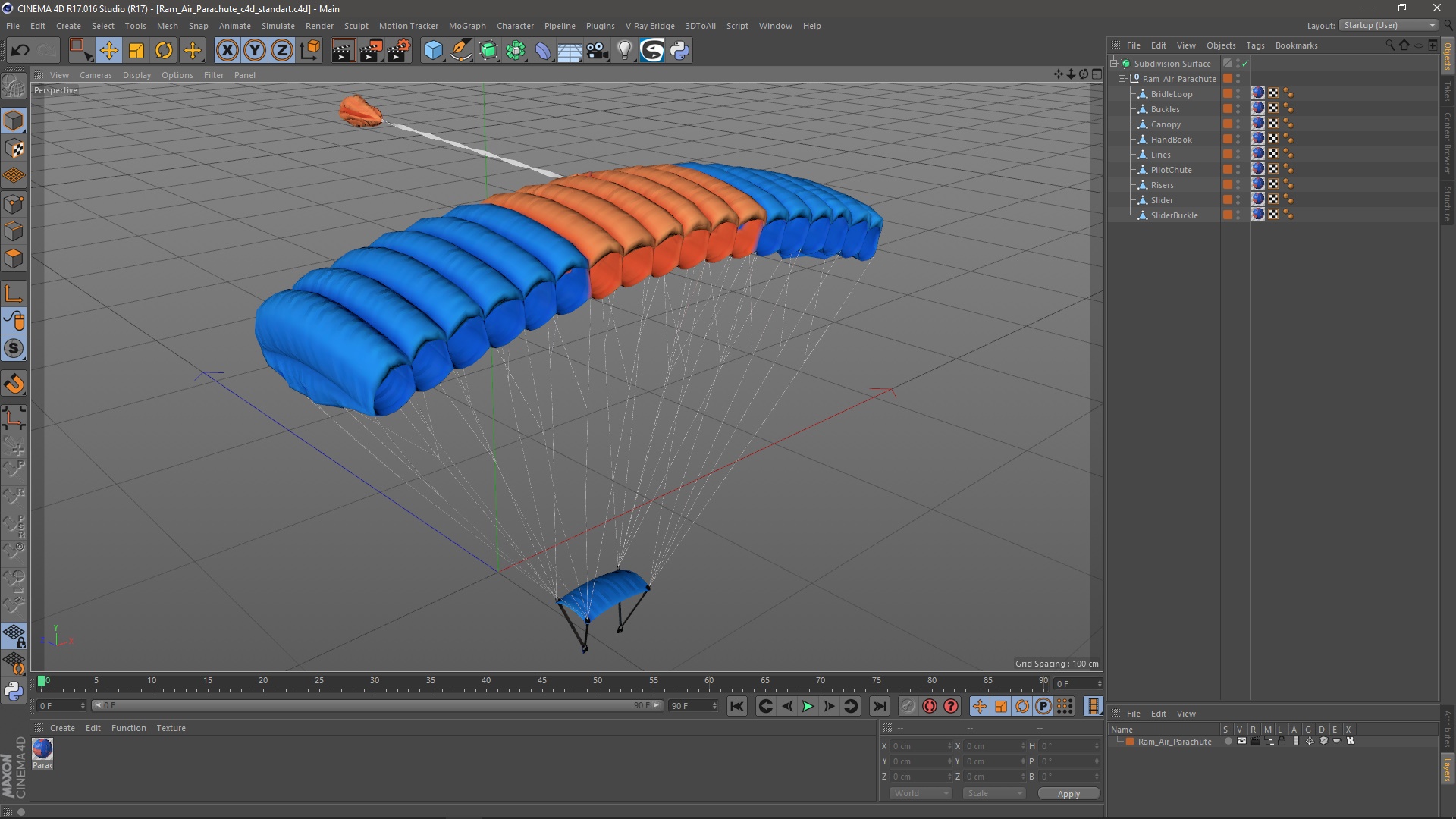1456x819 pixels.
Task: Toggle Position keyframe recording near timeline
Action: tap(979, 706)
